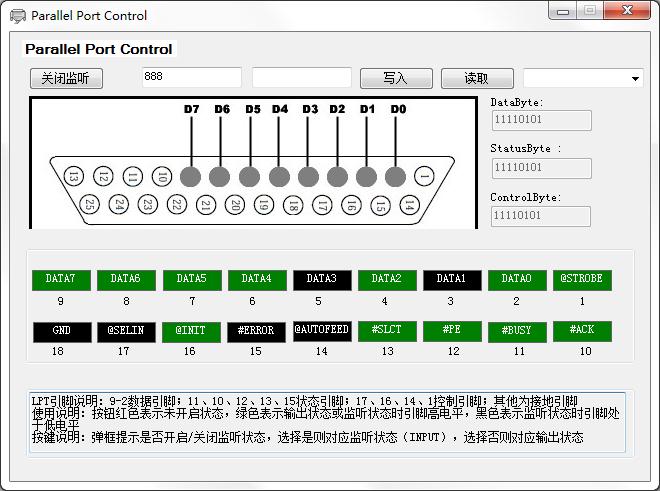The height and width of the screenshot is (491, 660).
Task: Toggle the @STROBE control pin
Action: coord(582,280)
